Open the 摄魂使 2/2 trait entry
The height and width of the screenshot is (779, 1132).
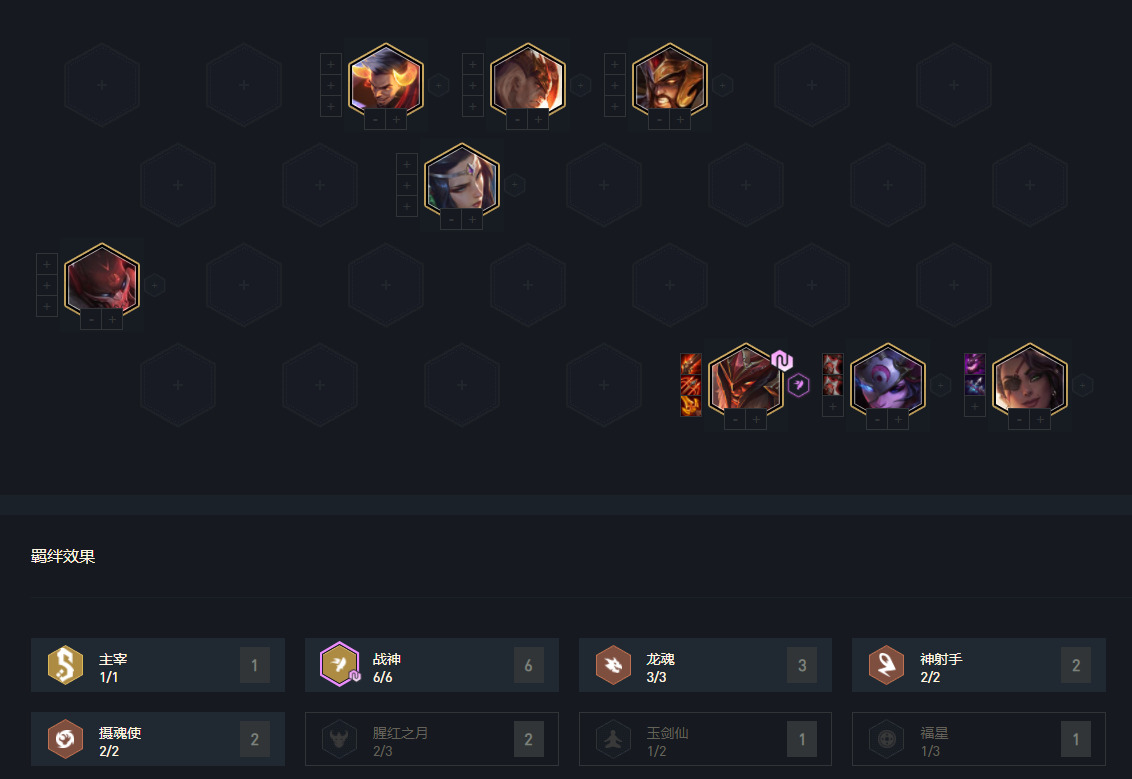[x=158, y=739]
